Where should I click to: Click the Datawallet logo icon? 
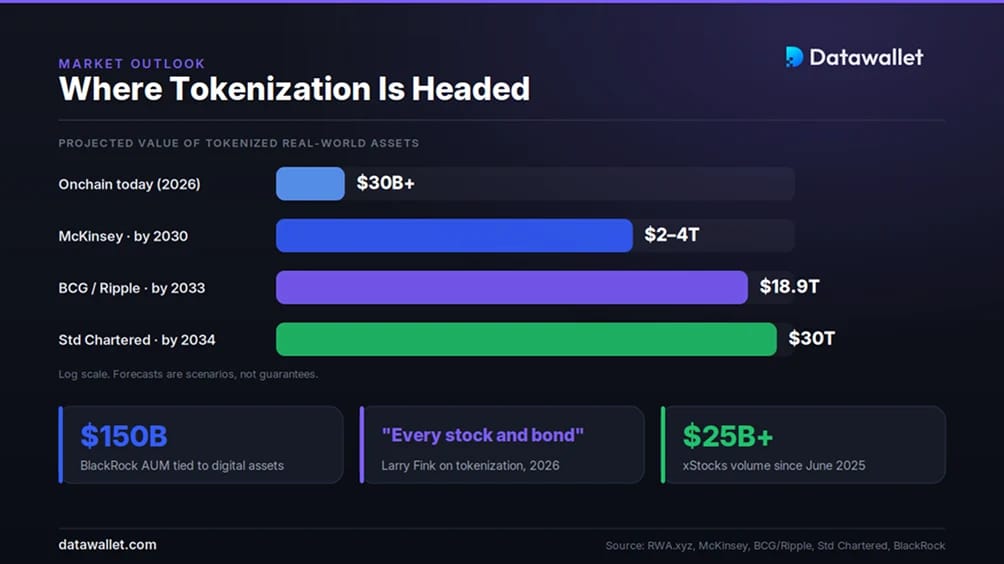794,57
